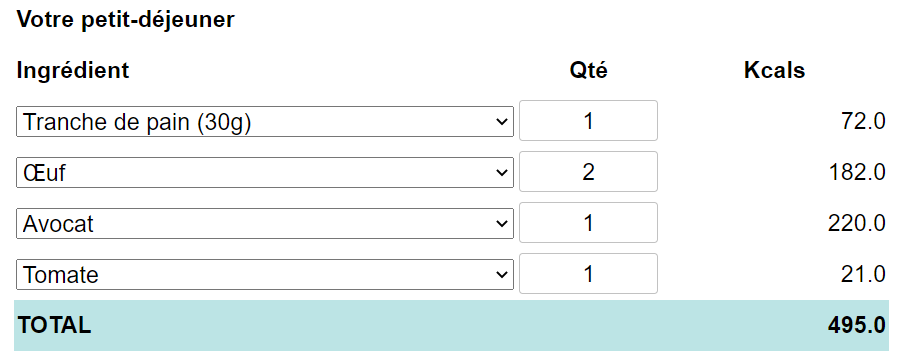Focus the quantity field showing 2 for Œuf
The width and height of the screenshot is (903, 364).
(x=588, y=172)
